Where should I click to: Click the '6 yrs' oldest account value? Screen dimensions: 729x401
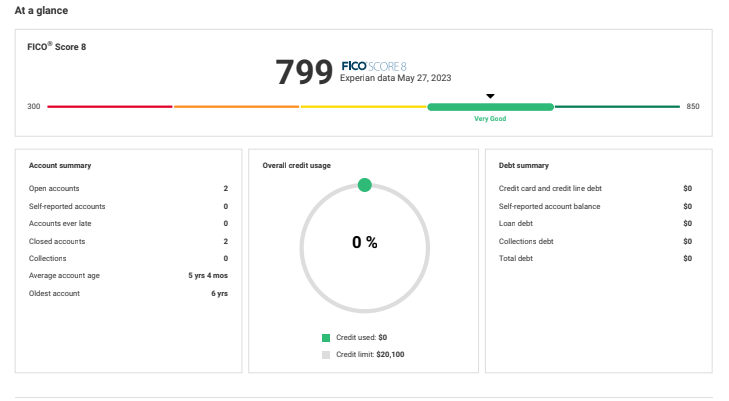point(219,293)
